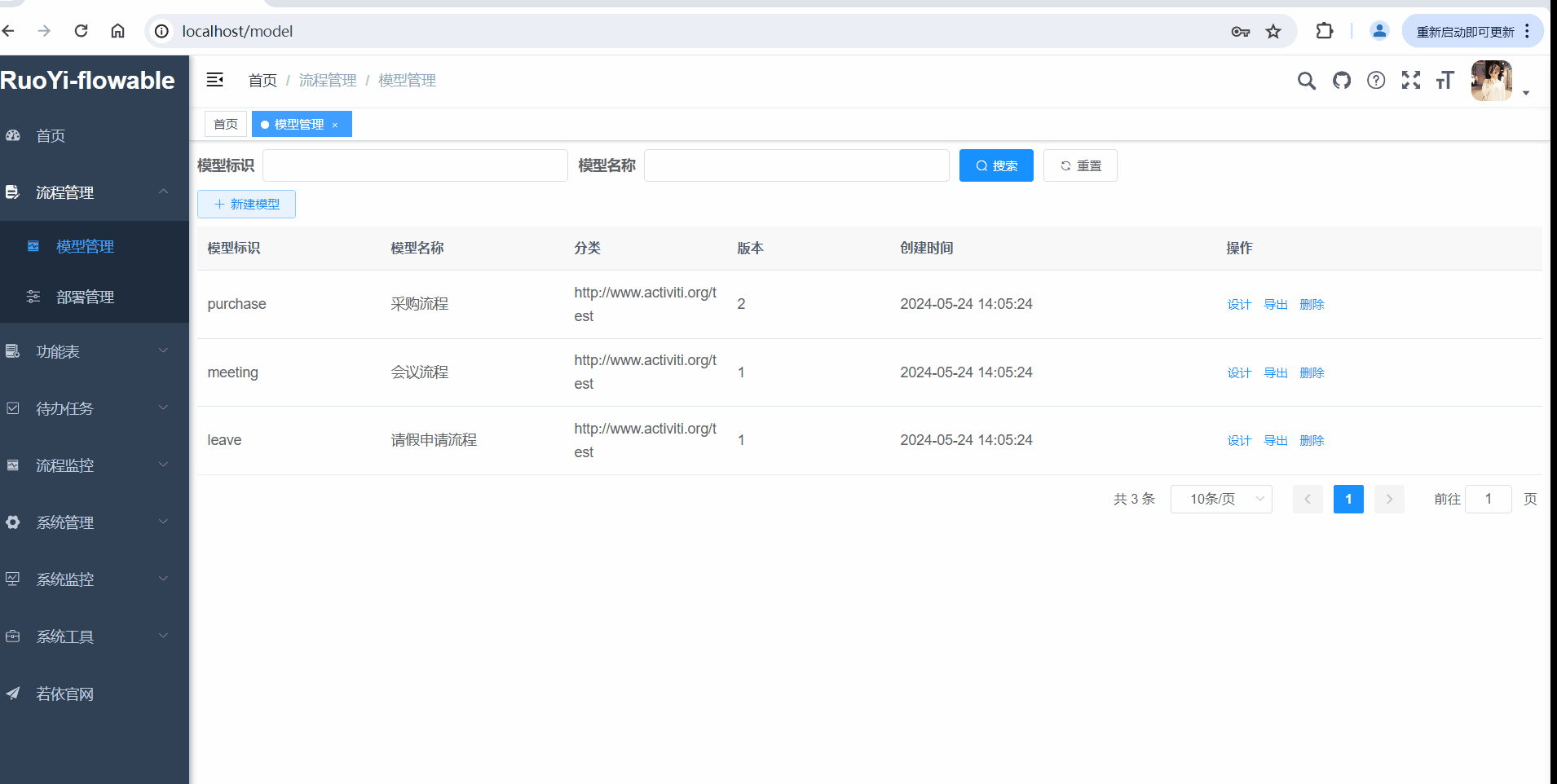Click the 若依官网 paper plane icon
Viewport: 1557px width, 784px height.
point(13,694)
